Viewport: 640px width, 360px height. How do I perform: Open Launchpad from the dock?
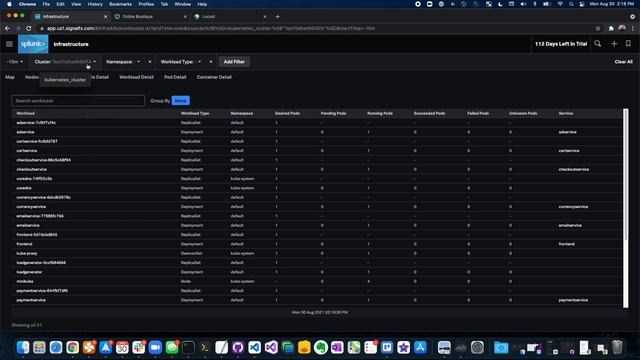[x=40, y=347]
